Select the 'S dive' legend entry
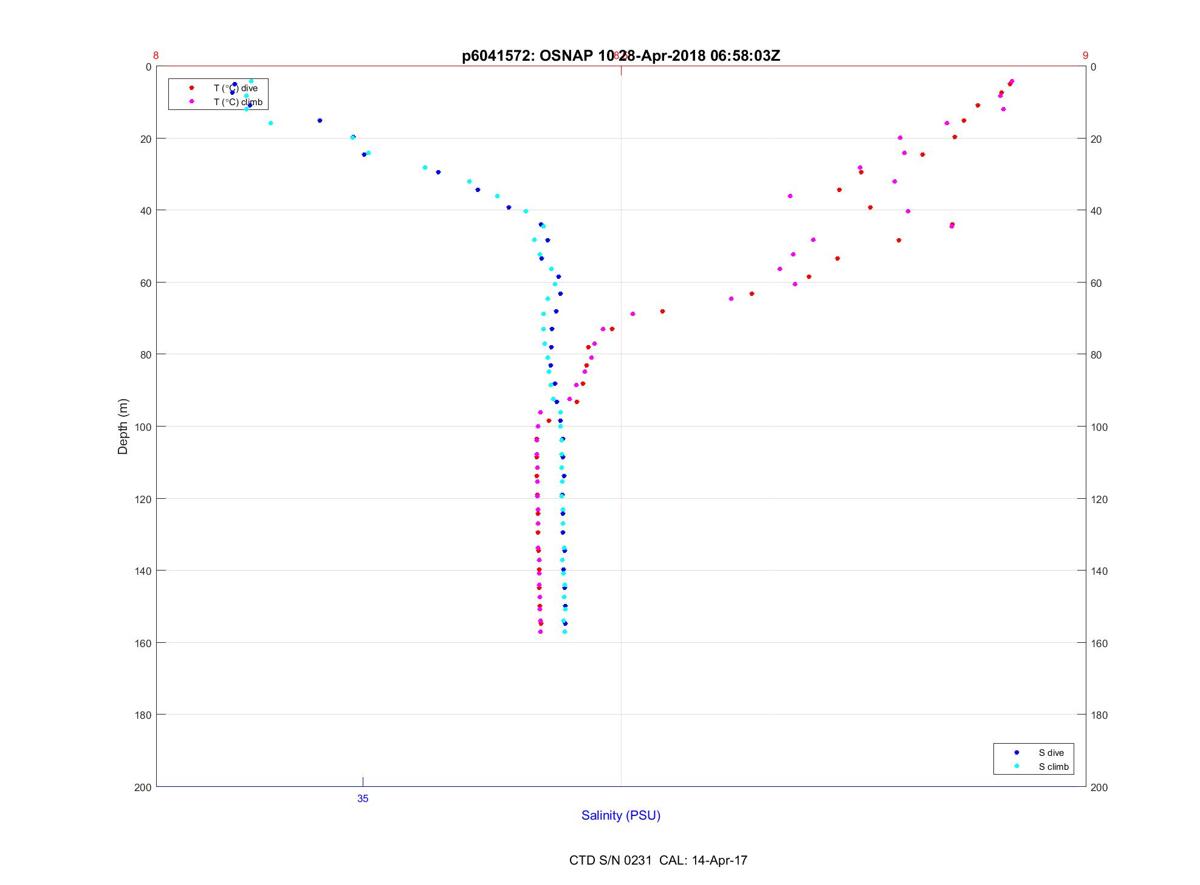Screen dimensions: 1200x885 point(1051,752)
